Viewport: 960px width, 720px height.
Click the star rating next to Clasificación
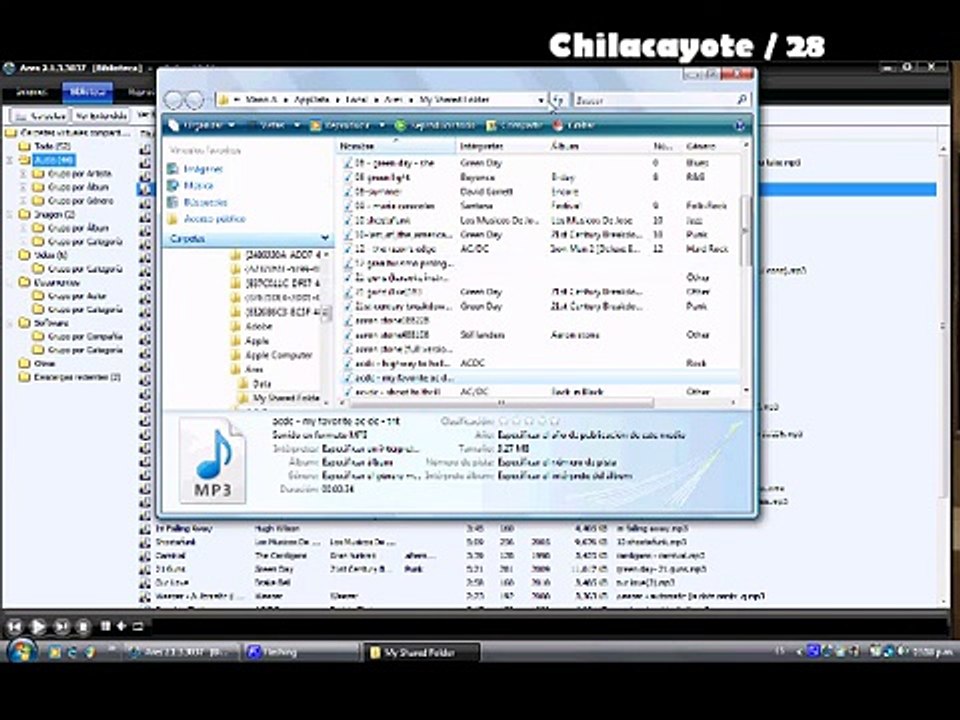point(530,421)
